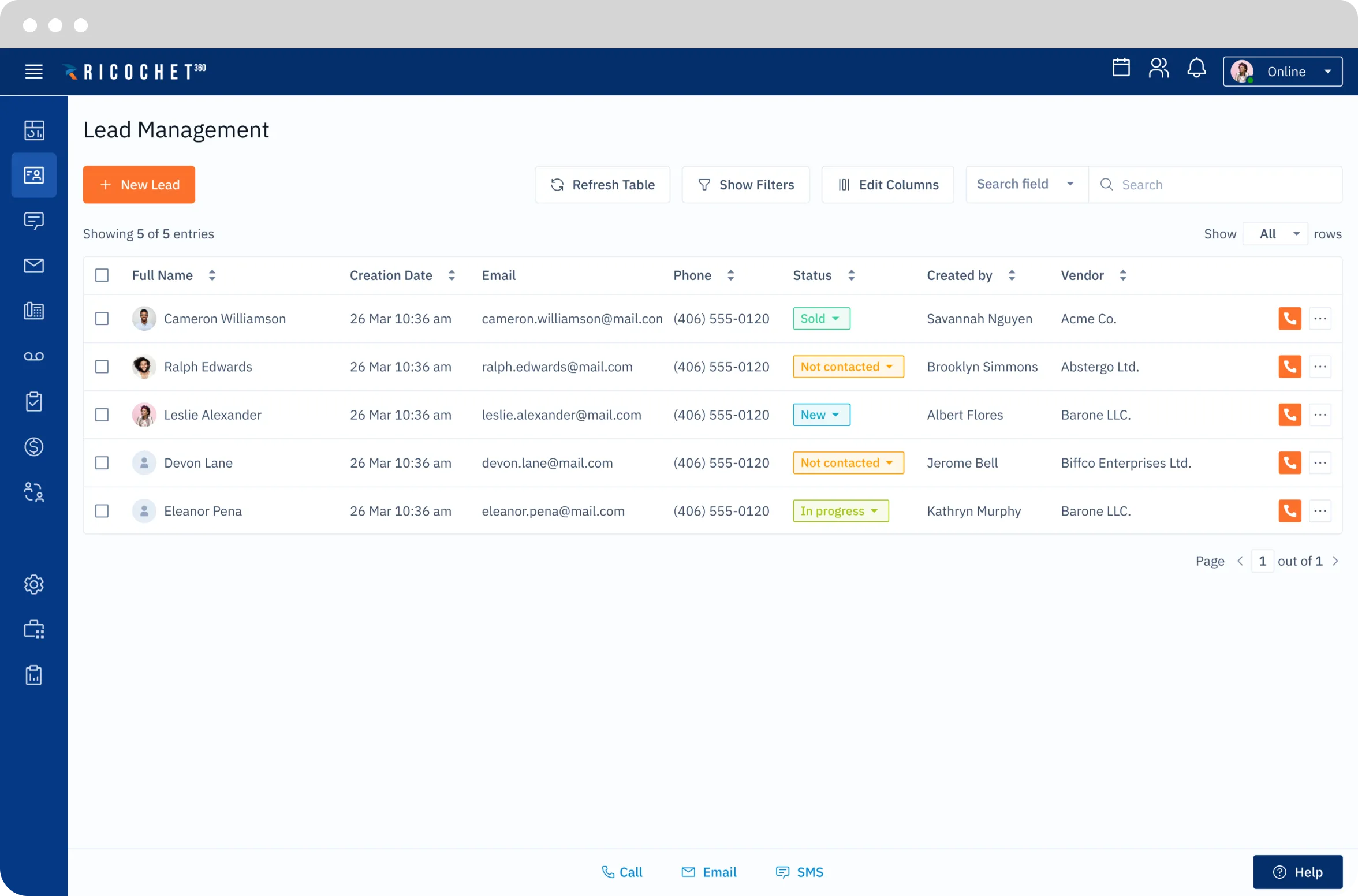Viewport: 1358px width, 896px height.
Task: Check the Ralph Edwards row checkbox
Action: 102,367
